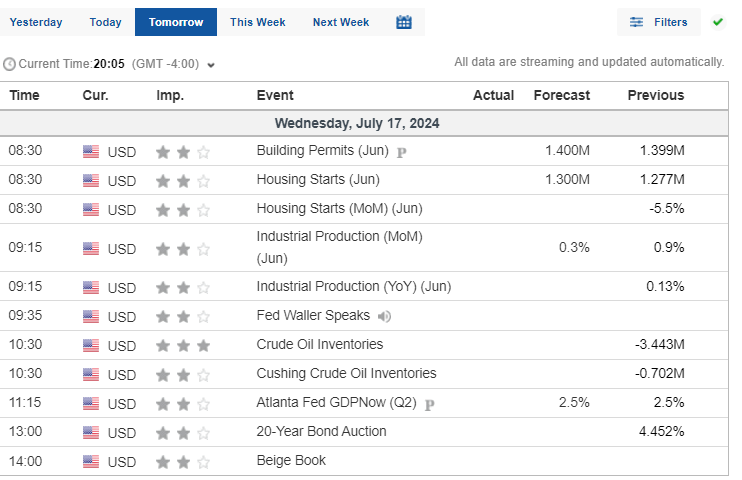Open the Filters button
Screen dimensions: 742x480
click(x=659, y=22)
